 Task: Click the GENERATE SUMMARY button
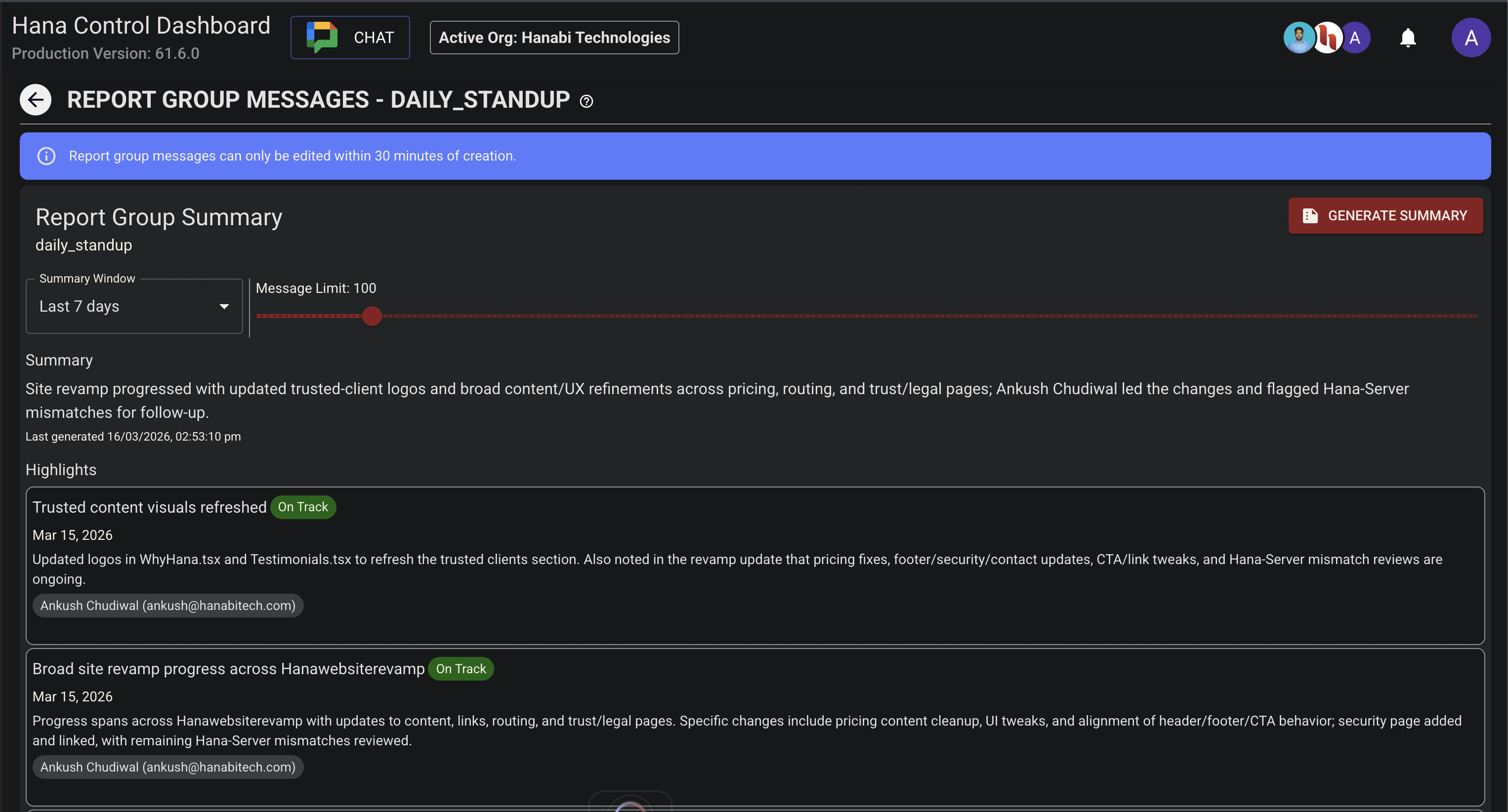pyautogui.click(x=1385, y=215)
